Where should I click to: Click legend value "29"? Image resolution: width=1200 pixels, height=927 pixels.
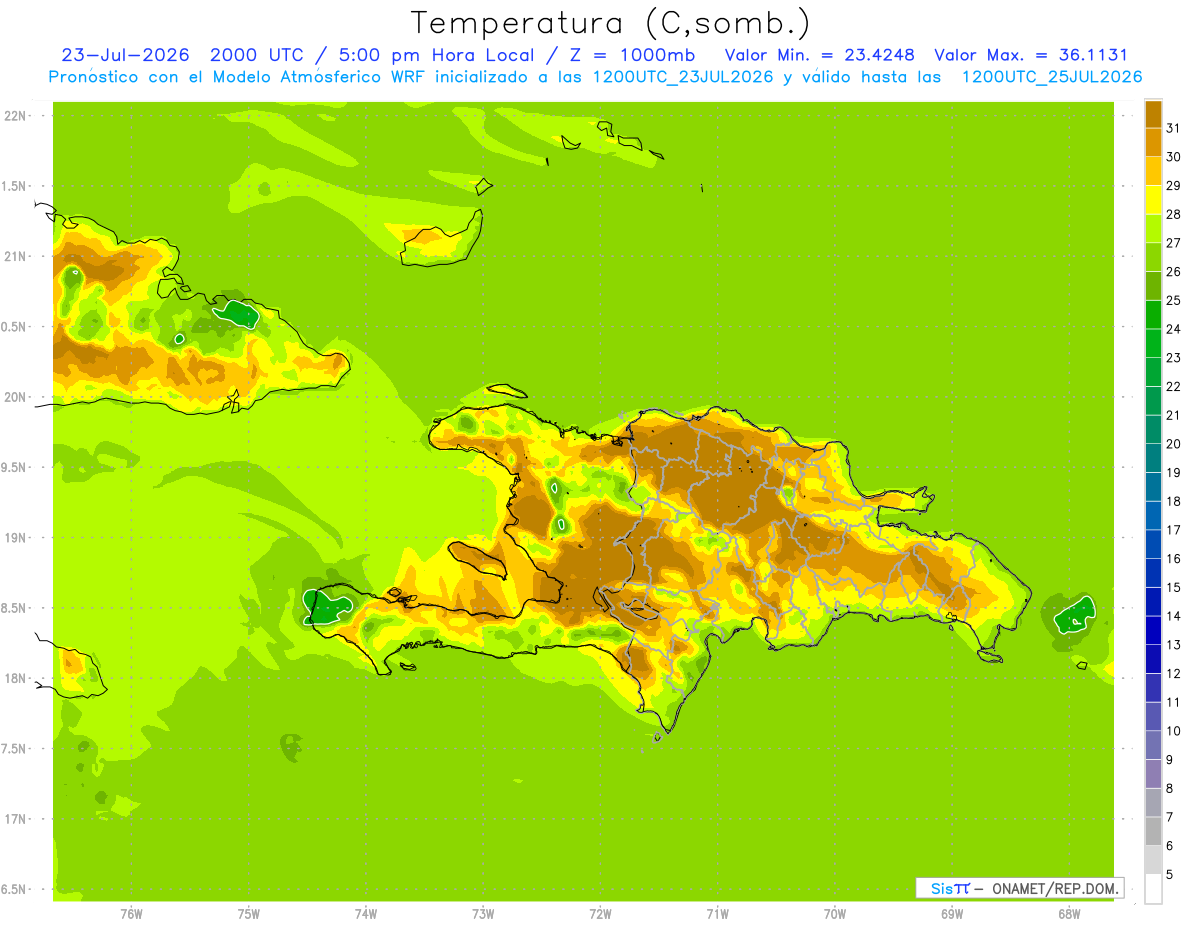[x=1173, y=186]
